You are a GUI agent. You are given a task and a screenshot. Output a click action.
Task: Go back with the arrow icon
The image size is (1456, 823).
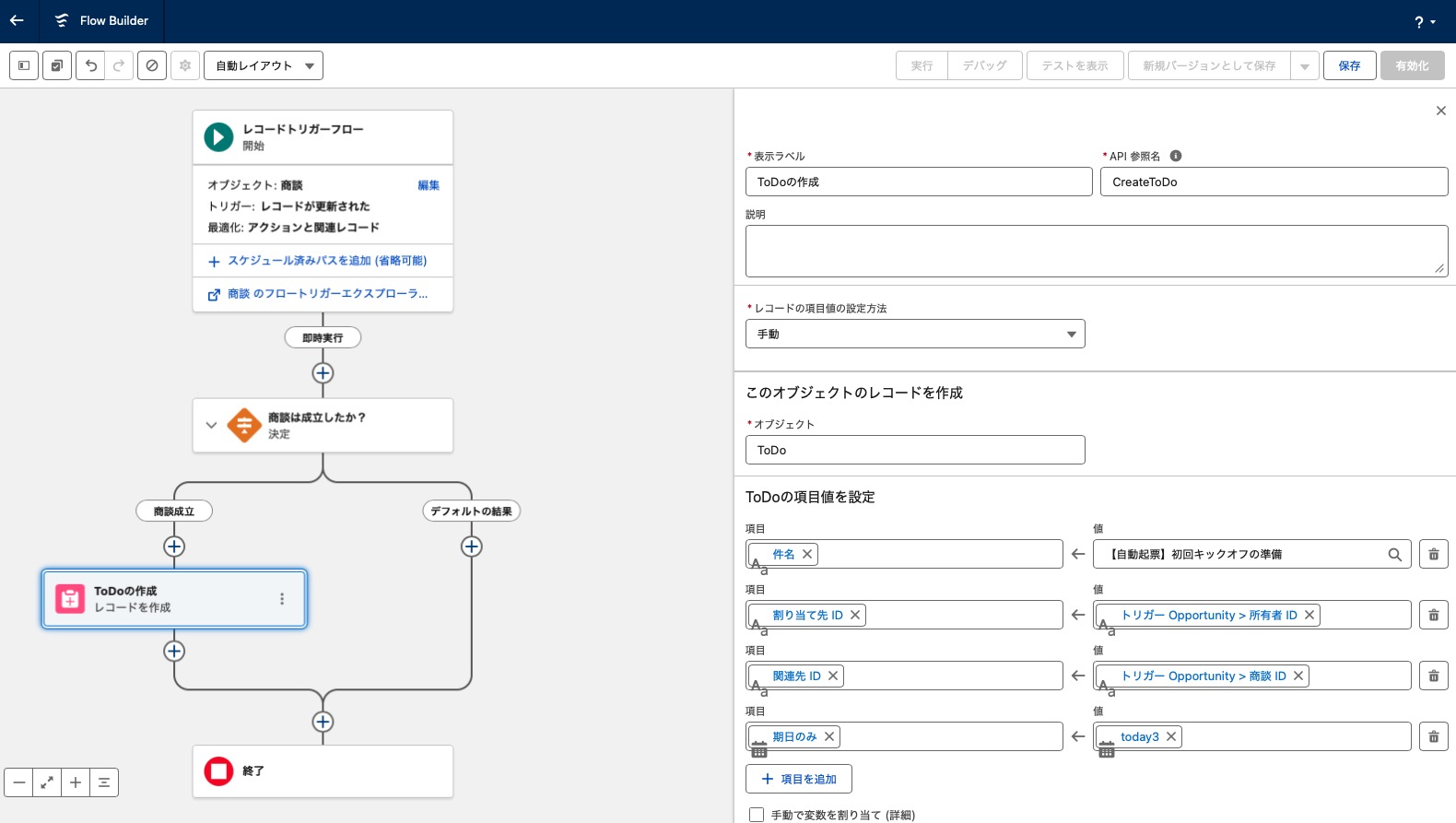click(17, 20)
